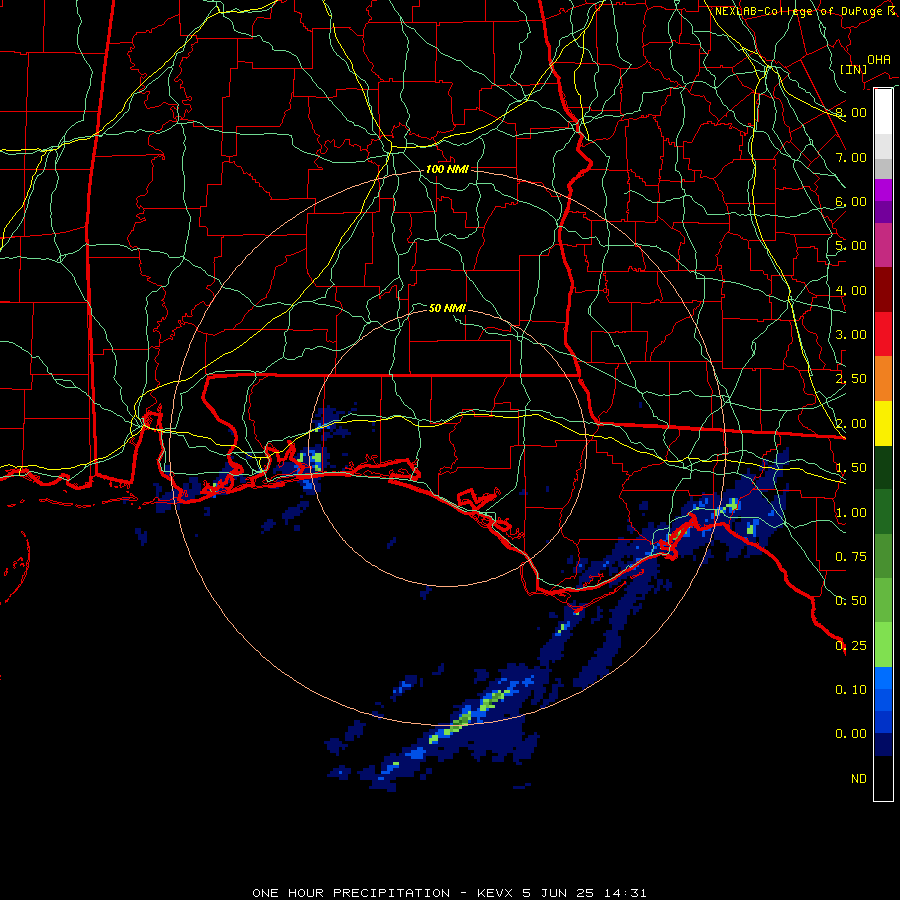Image resolution: width=900 pixels, height=900 pixels.
Task: Click the 7.00 legend value
Action: (x=851, y=157)
